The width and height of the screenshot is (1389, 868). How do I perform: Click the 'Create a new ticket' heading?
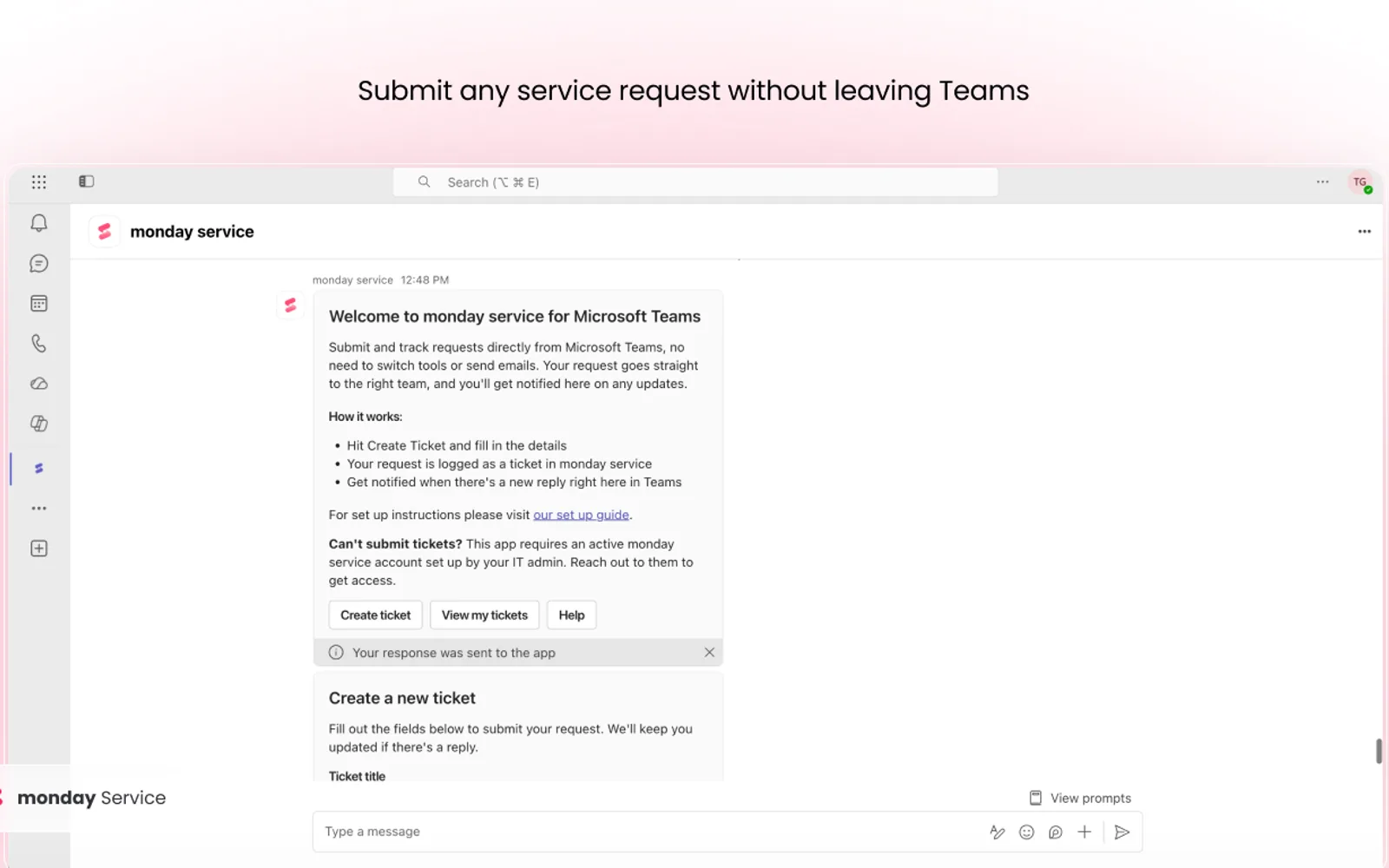(x=402, y=699)
